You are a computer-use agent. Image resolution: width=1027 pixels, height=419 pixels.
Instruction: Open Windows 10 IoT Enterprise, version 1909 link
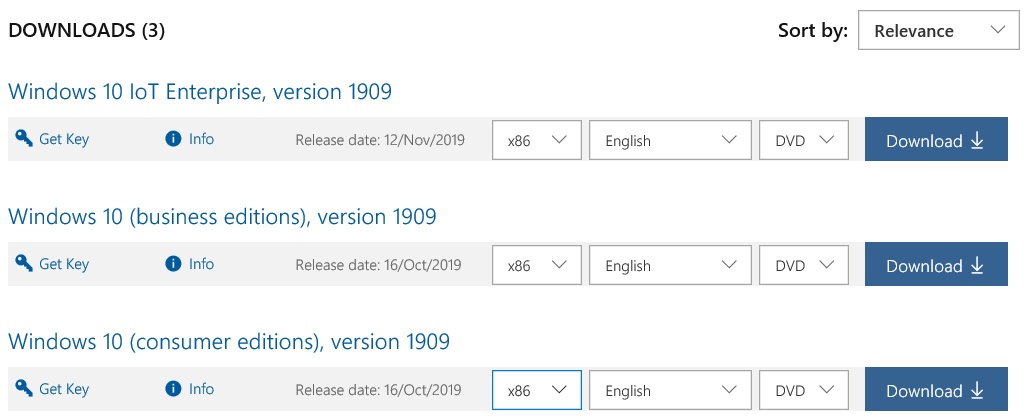coord(200,92)
